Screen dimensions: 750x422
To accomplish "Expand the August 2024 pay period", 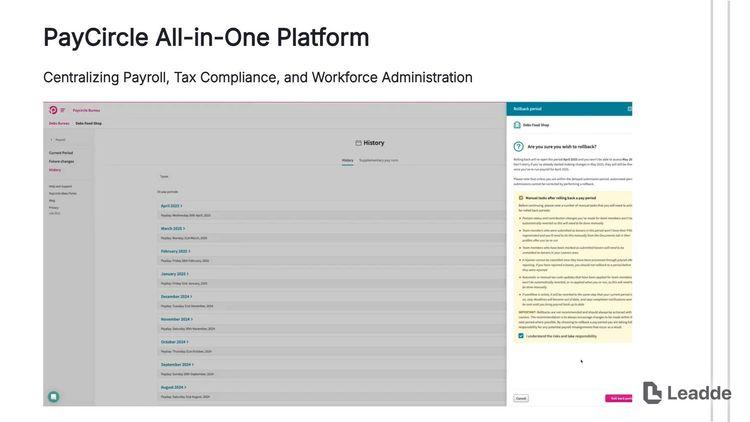I will 173,387.
